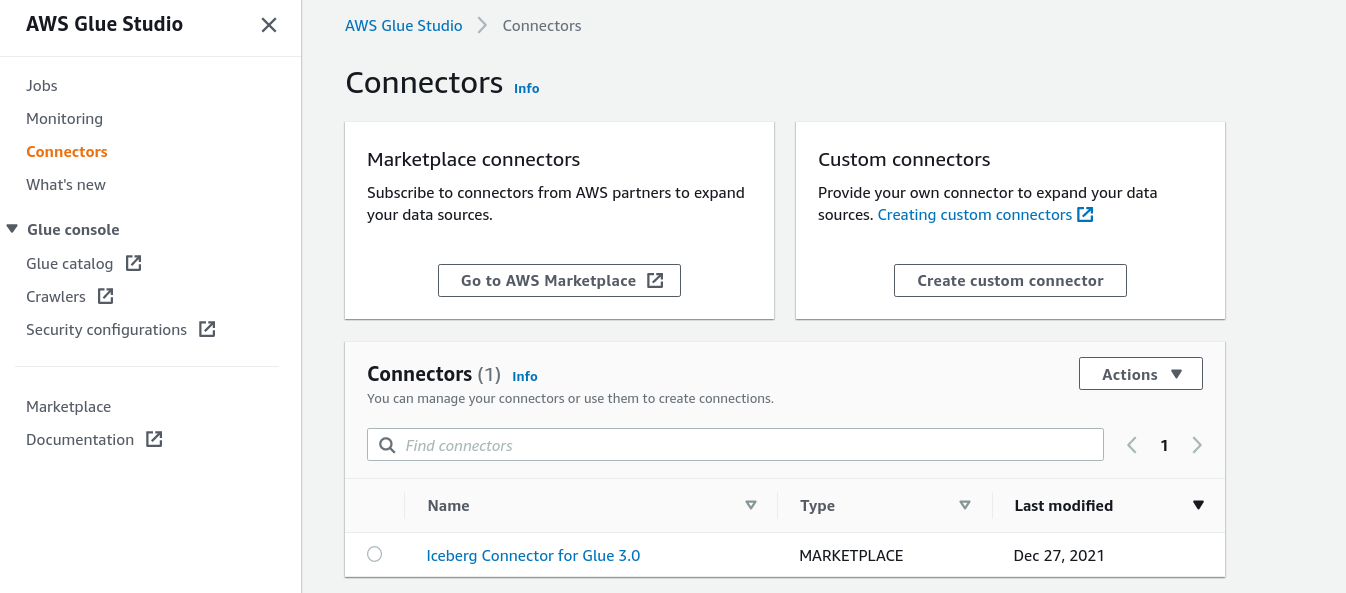This screenshot has height=593, width=1346.
Task: Collapse the Glue console section
Action: [x=12, y=229]
